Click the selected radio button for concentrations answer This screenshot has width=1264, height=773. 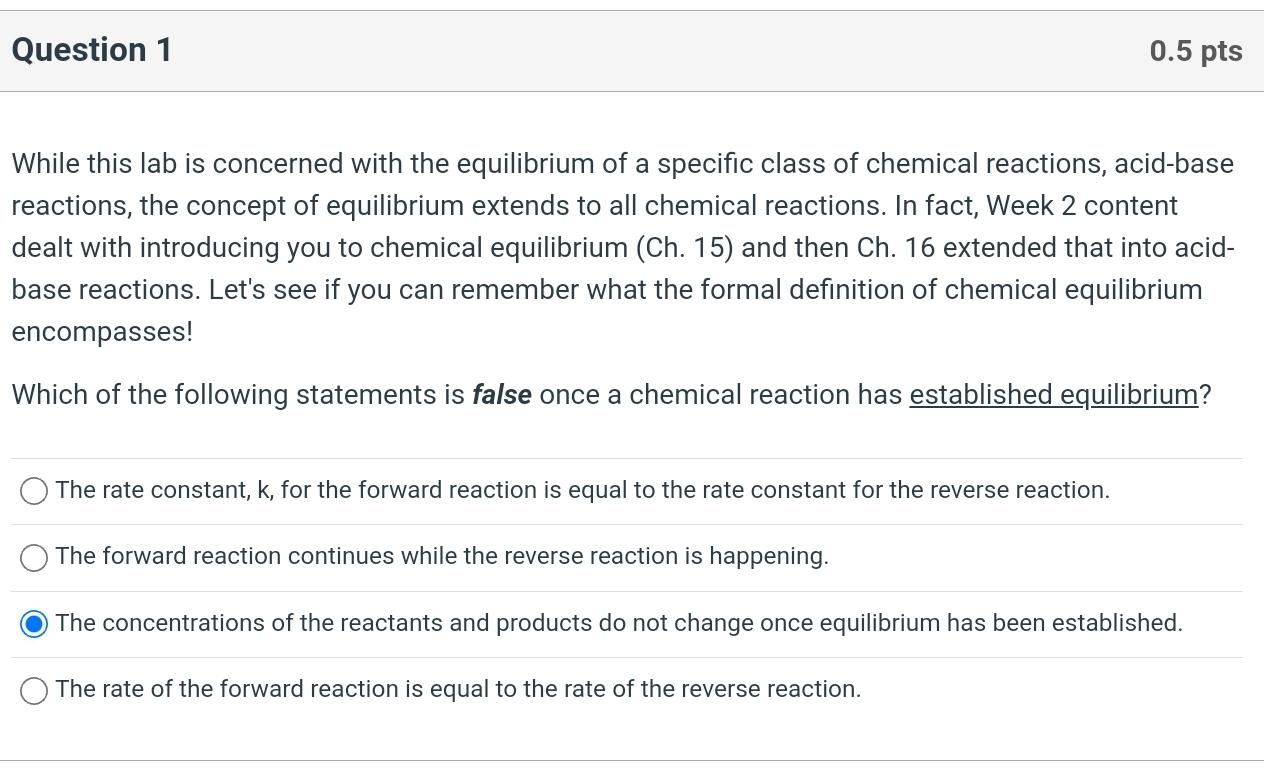[x=34, y=624]
